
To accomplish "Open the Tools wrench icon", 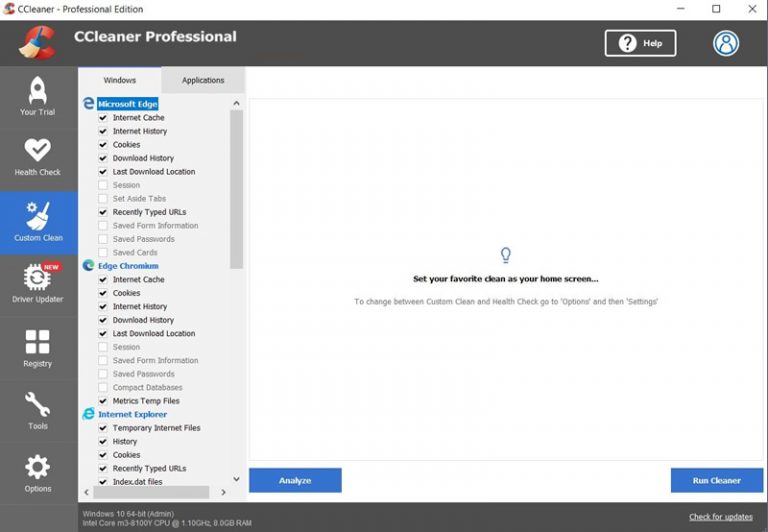I will click(38, 405).
